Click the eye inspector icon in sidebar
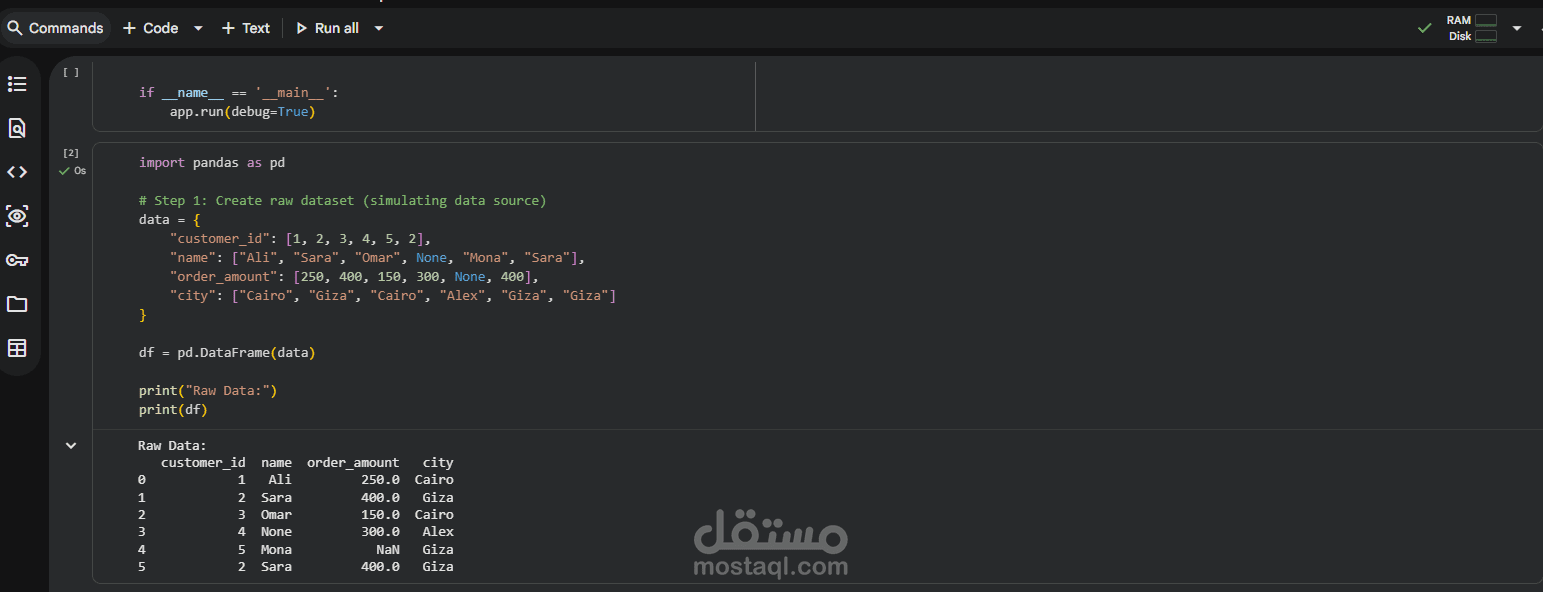 [x=18, y=216]
